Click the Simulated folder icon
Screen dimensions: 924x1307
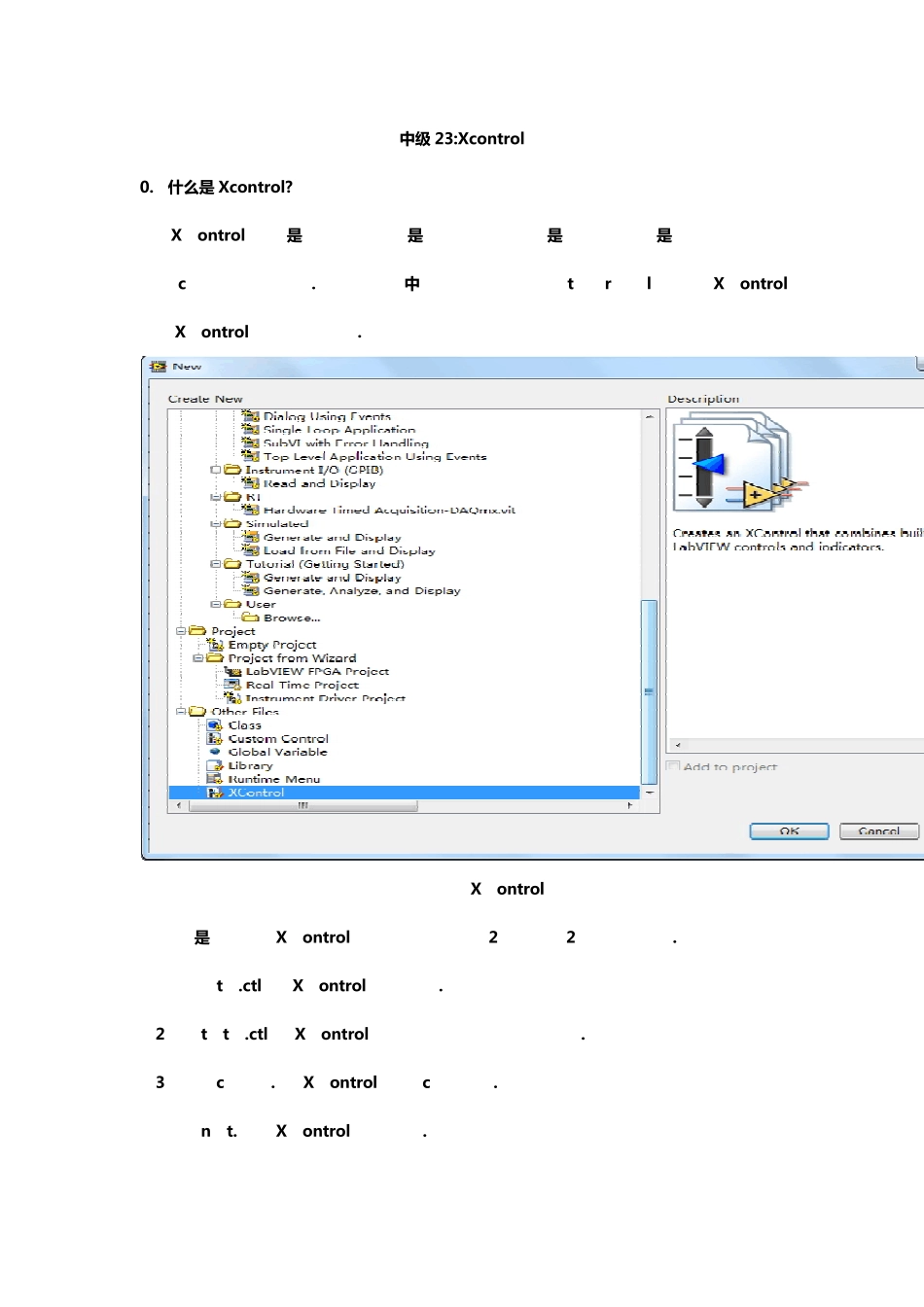pos(232,523)
